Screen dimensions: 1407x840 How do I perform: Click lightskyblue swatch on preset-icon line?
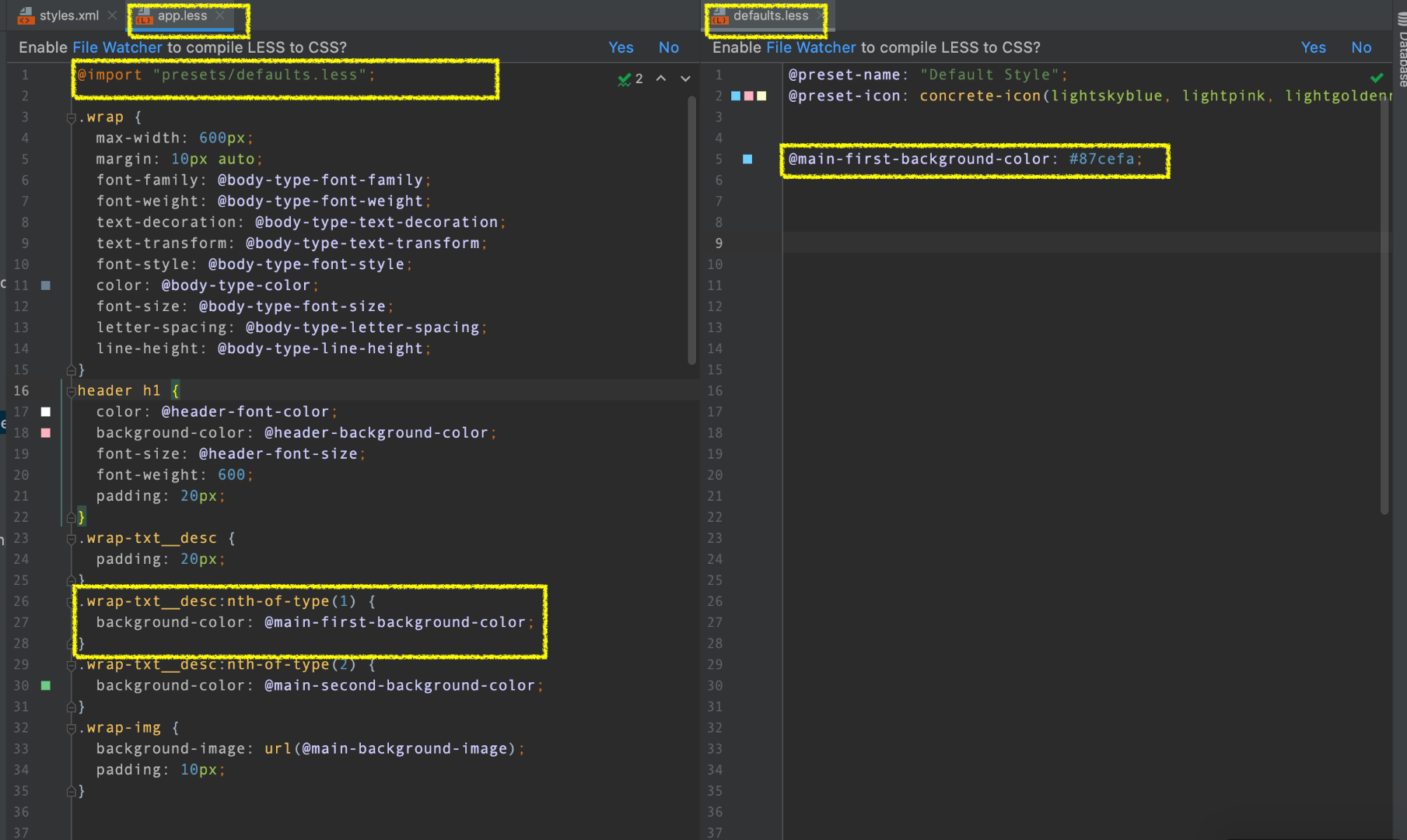(736, 96)
